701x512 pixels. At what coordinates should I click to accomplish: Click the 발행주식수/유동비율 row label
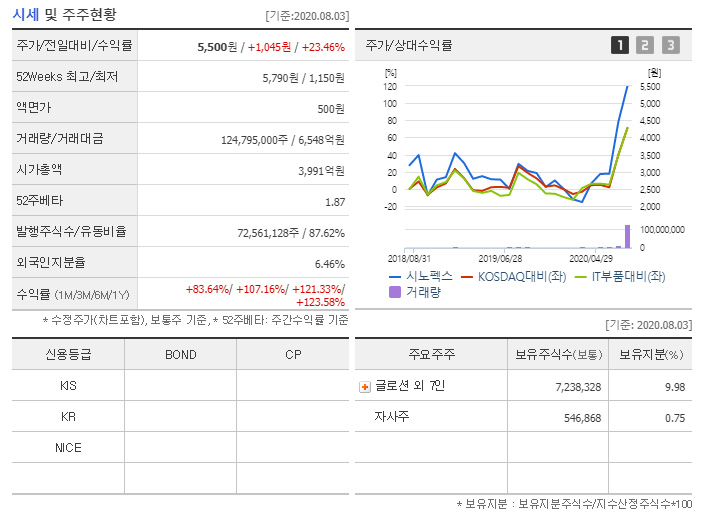pos(72,231)
